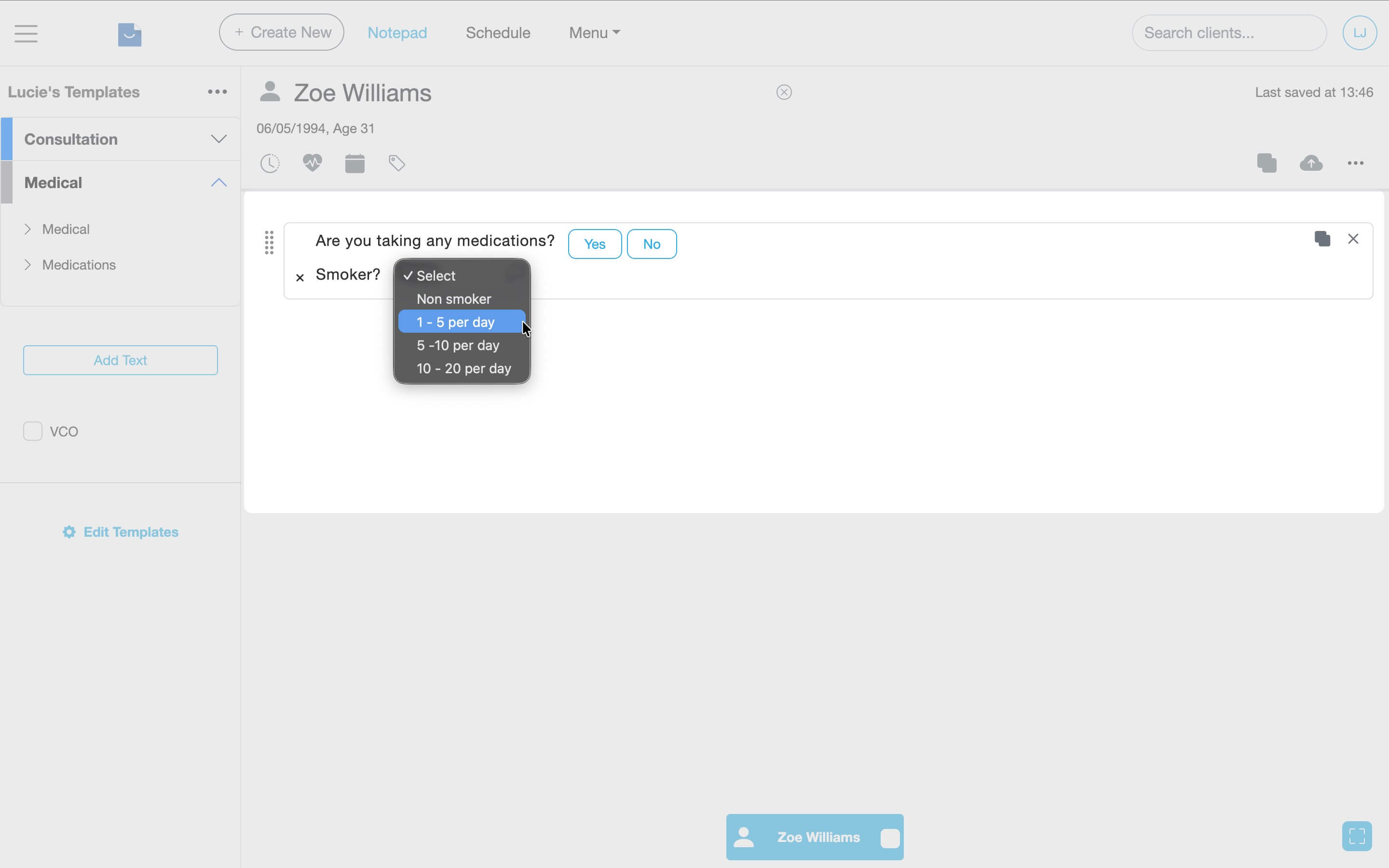Open the time/history icon under Zoe Williams

coord(270,163)
